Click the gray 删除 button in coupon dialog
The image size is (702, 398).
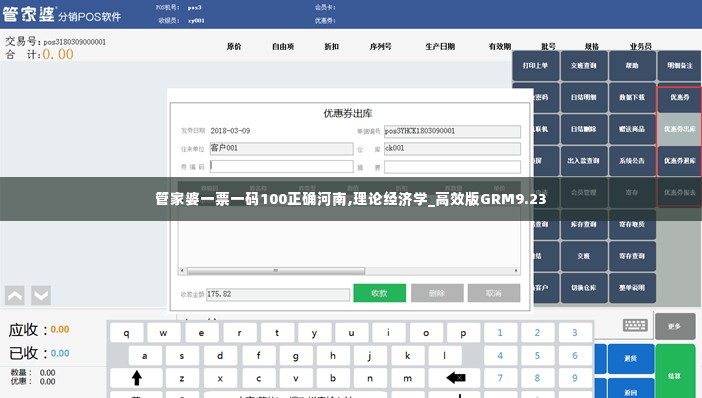click(x=437, y=293)
